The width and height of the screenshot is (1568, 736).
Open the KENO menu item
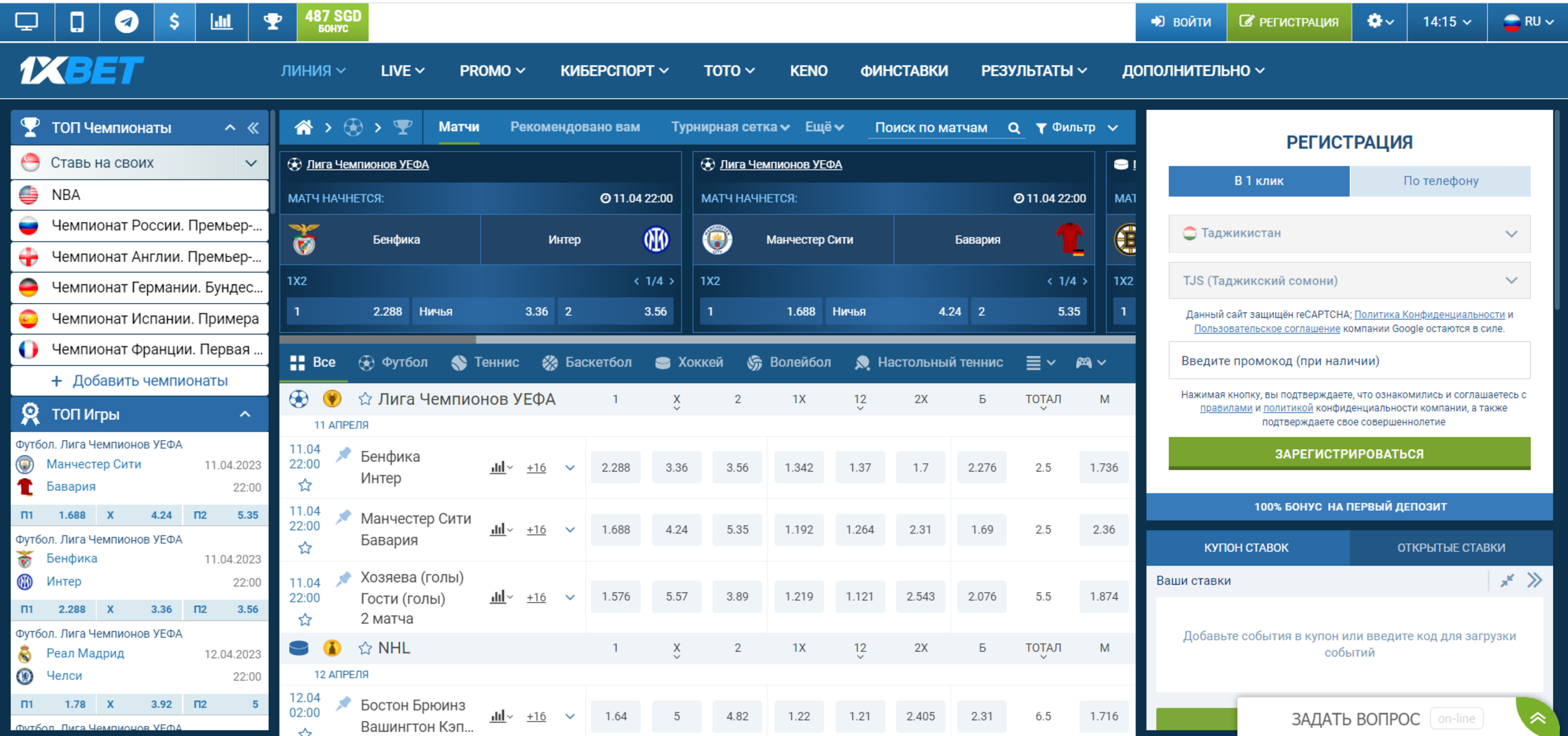pos(809,71)
